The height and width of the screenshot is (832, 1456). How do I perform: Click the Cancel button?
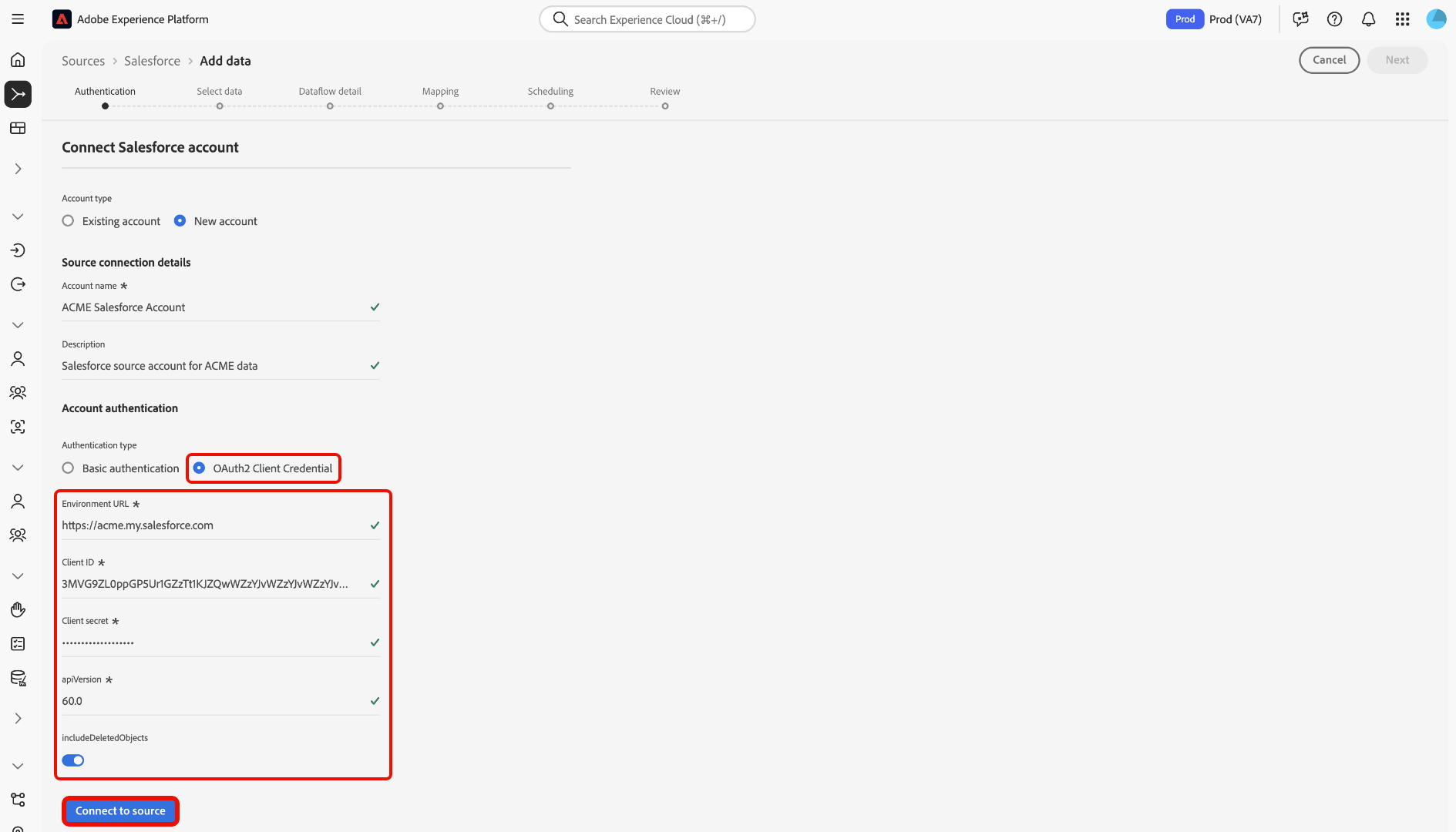point(1330,60)
